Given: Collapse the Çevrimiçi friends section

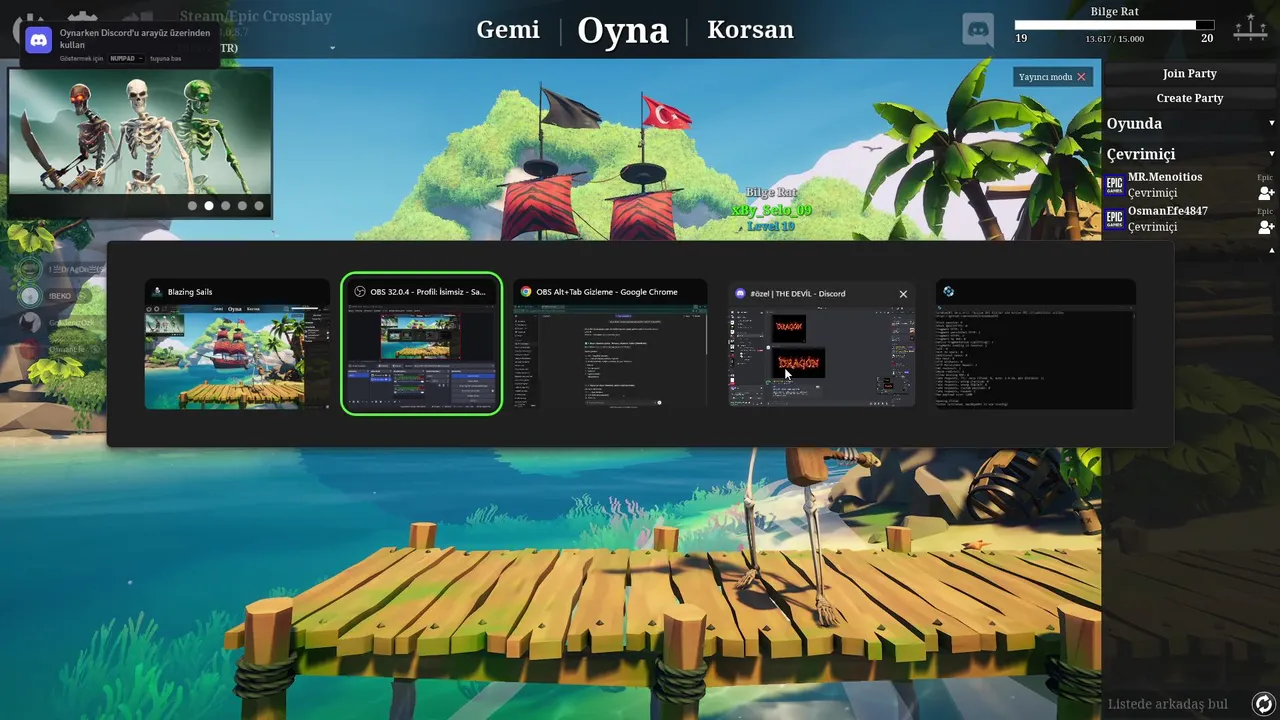Looking at the screenshot, I should (1272, 154).
